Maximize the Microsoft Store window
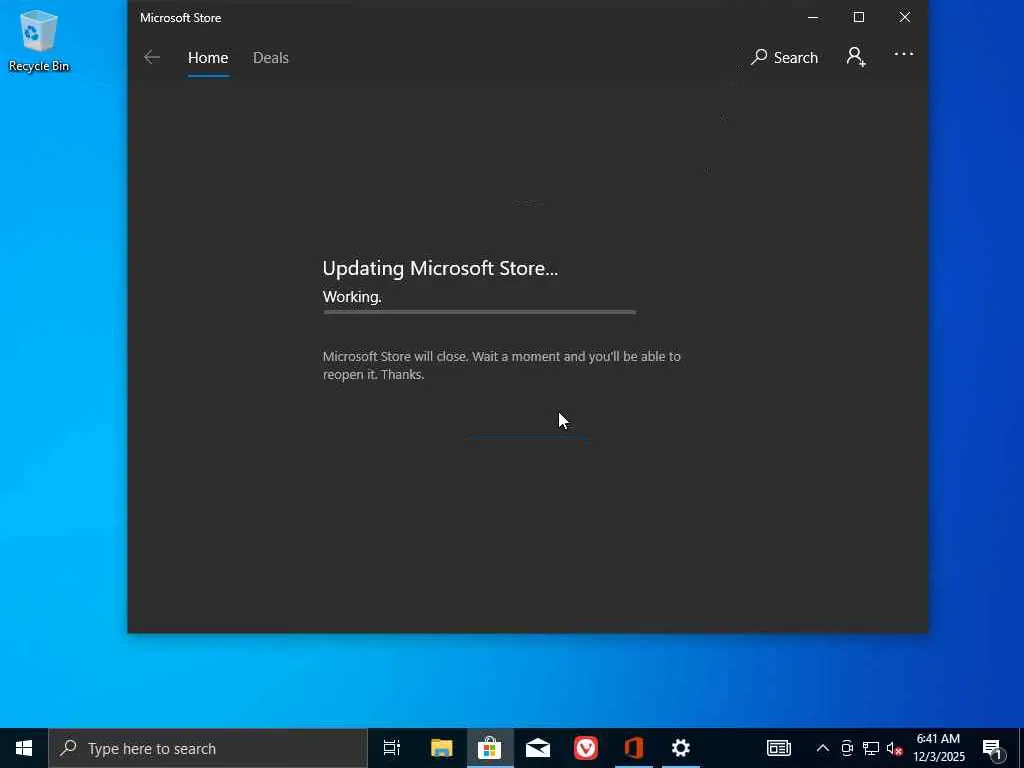Screen dimensions: 1024x768 (x=859, y=18)
